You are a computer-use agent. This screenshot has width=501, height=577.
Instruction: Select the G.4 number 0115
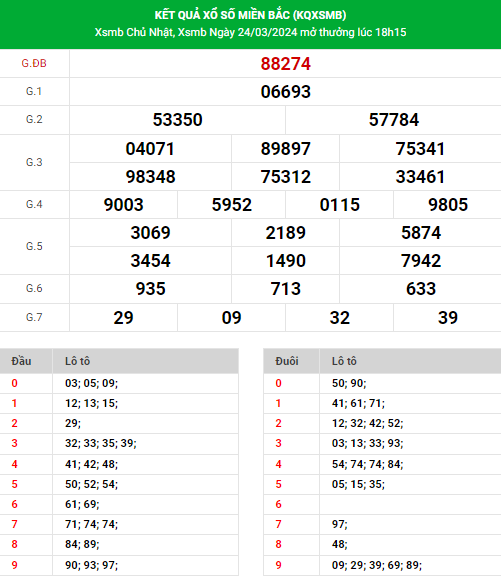[339, 205]
